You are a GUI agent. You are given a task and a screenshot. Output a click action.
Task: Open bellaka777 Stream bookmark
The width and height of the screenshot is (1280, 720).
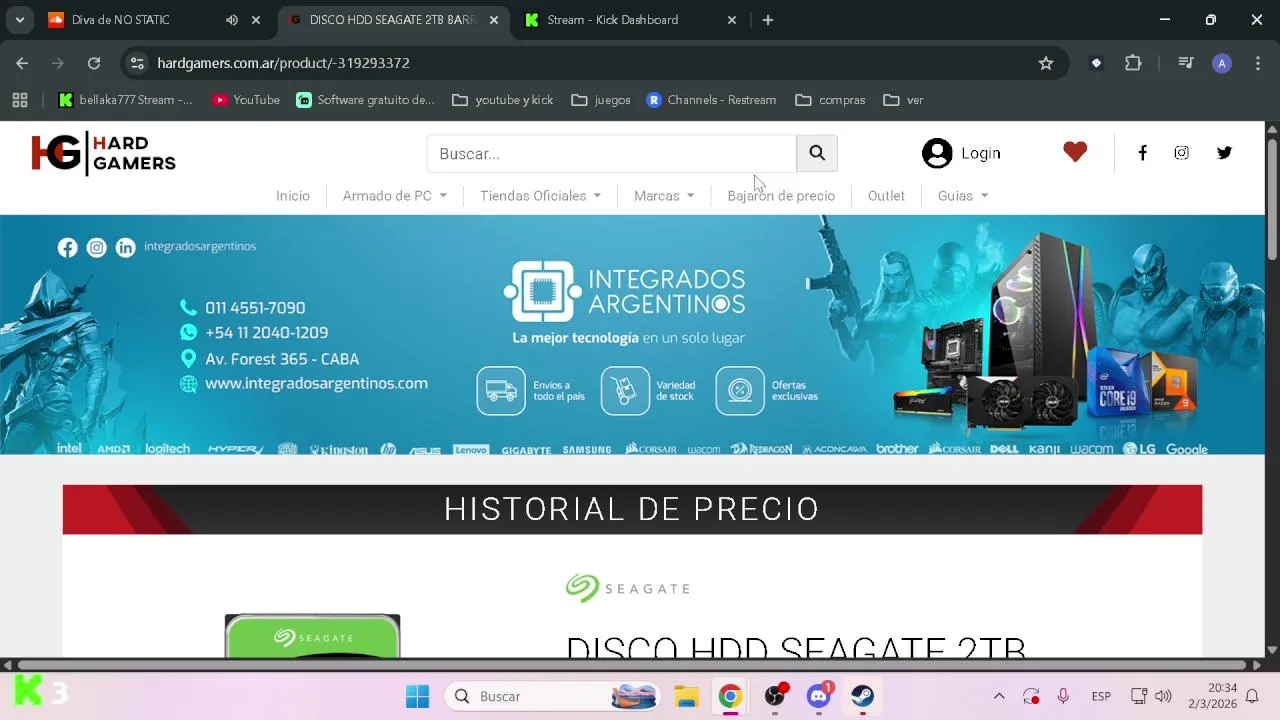[126, 100]
